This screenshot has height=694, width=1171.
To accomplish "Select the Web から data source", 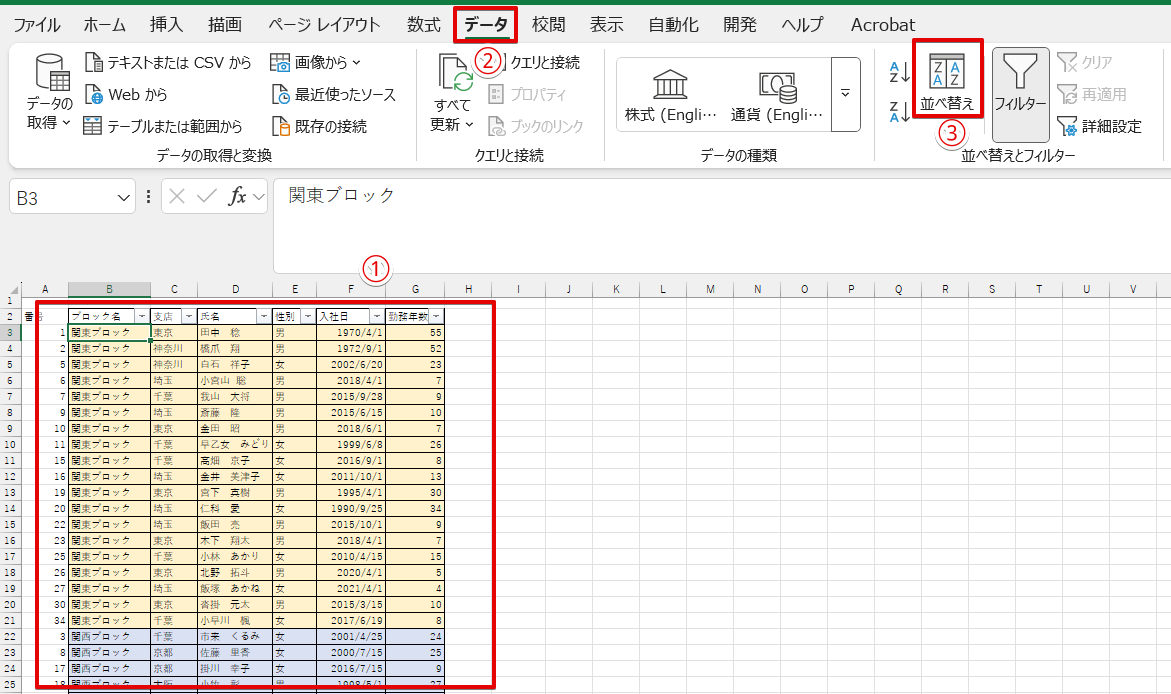I will click(125, 94).
